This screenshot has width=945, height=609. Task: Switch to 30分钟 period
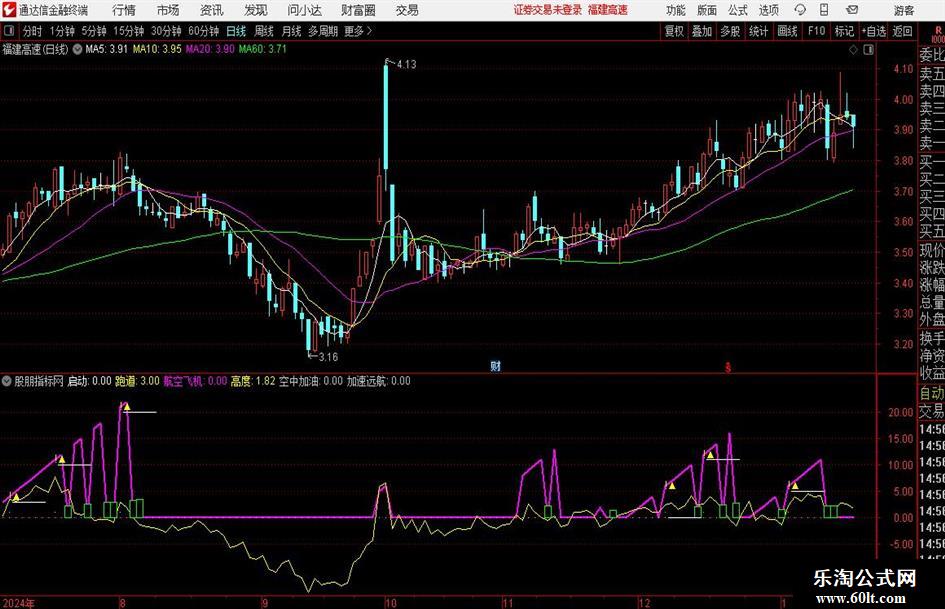(x=166, y=31)
